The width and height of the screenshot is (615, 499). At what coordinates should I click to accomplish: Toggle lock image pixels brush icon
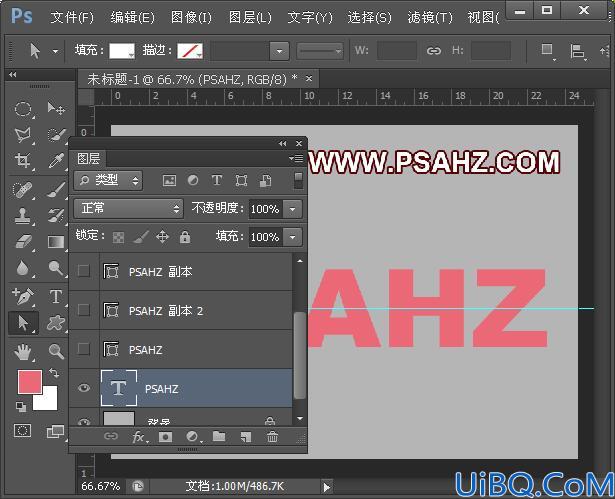pyautogui.click(x=141, y=237)
